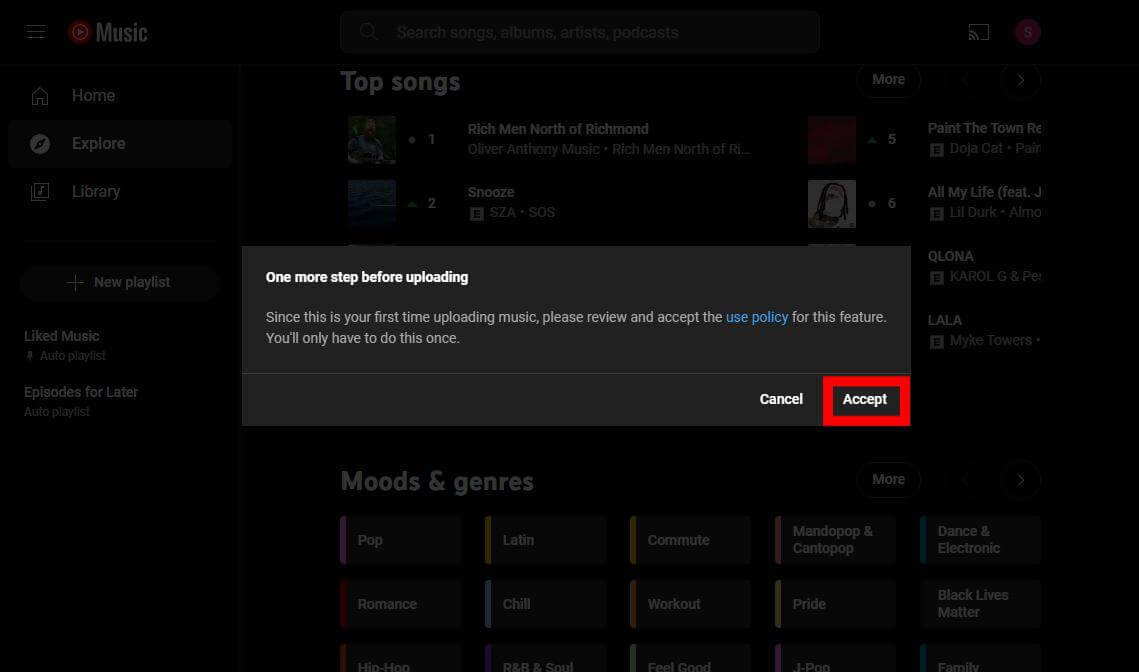Open the account avatar S menu

click(x=1027, y=32)
